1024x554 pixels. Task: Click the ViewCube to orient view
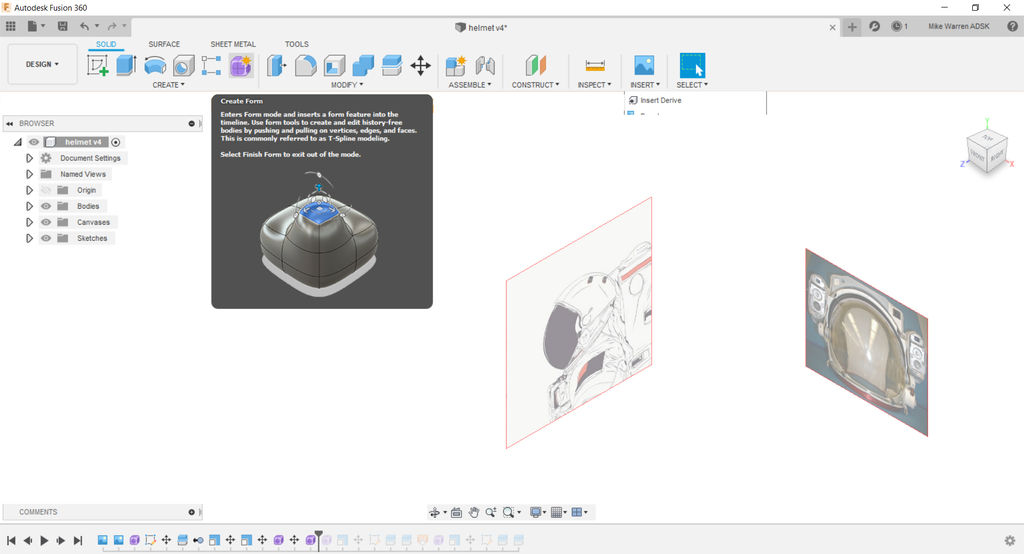pyautogui.click(x=987, y=150)
